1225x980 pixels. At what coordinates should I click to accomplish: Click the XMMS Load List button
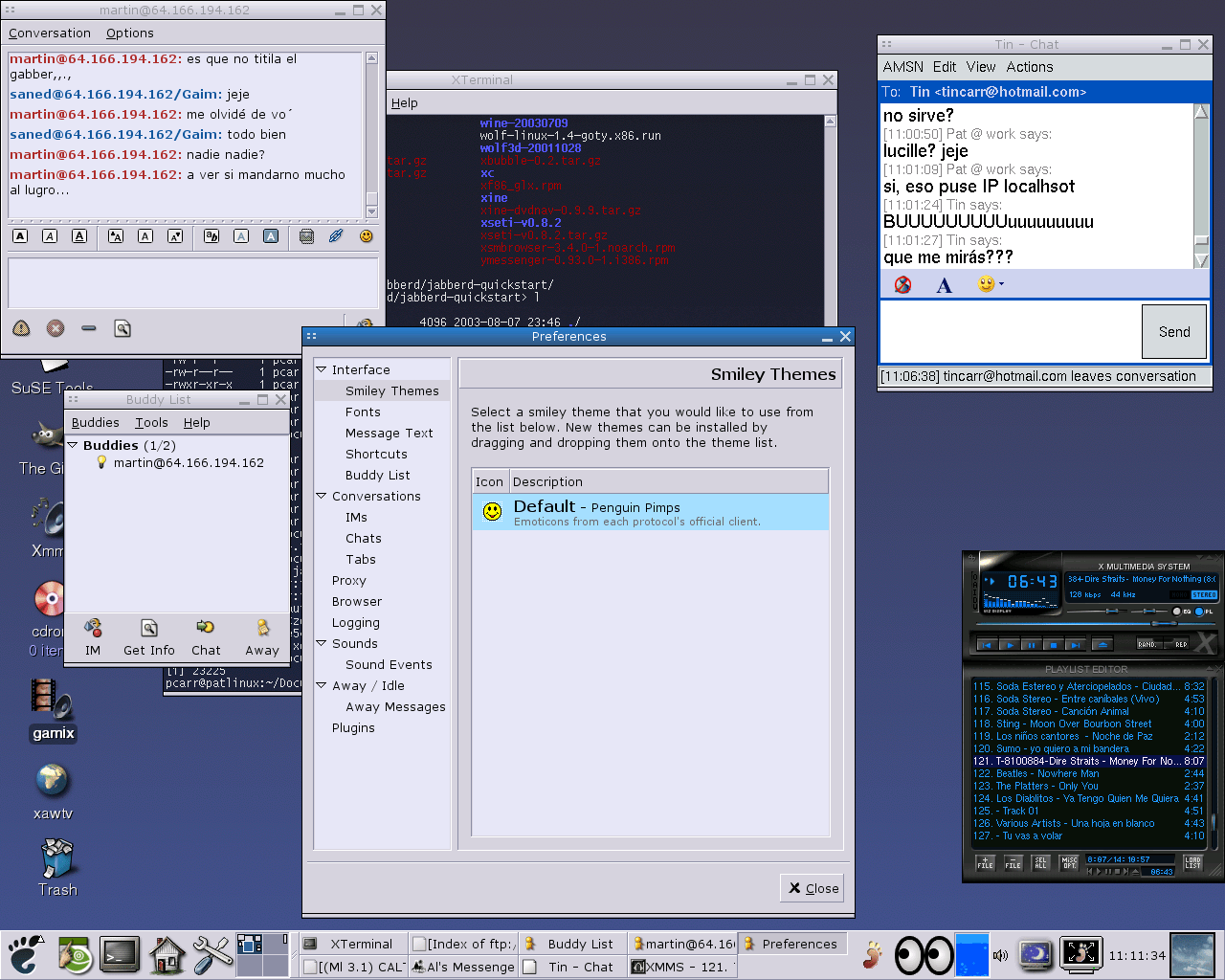tap(1192, 862)
